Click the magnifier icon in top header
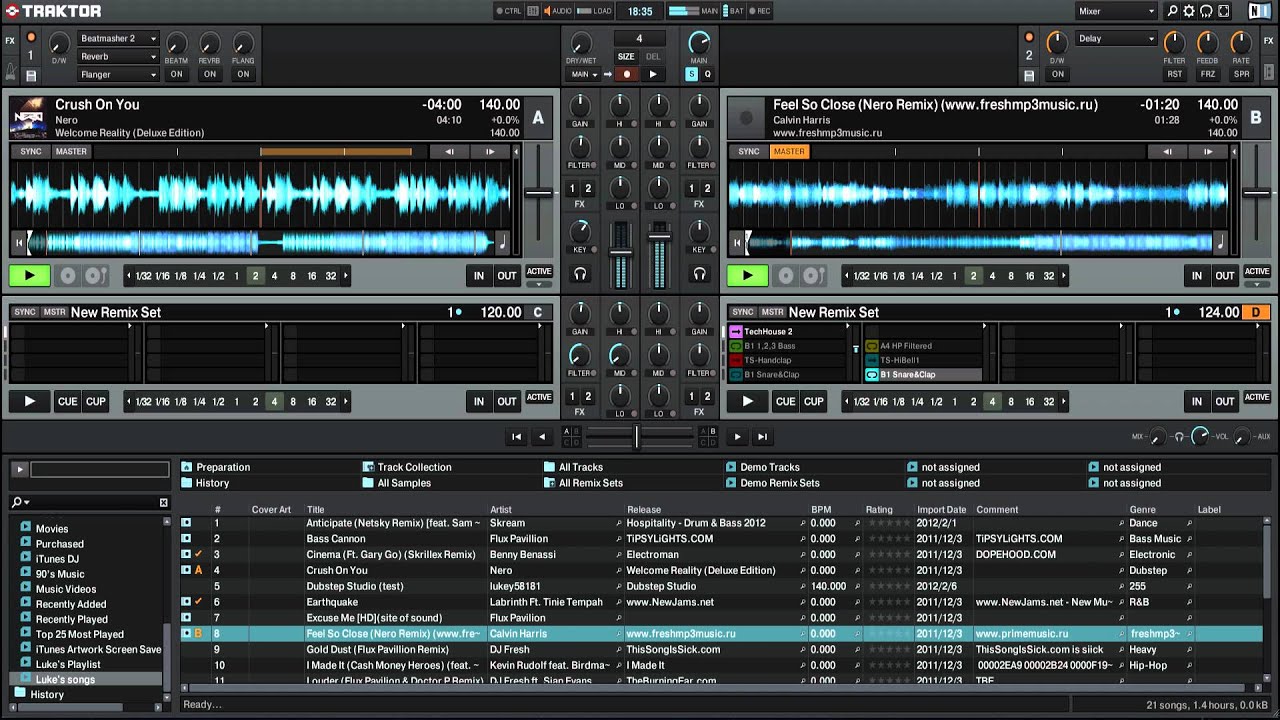The height and width of the screenshot is (720, 1280). (1173, 11)
